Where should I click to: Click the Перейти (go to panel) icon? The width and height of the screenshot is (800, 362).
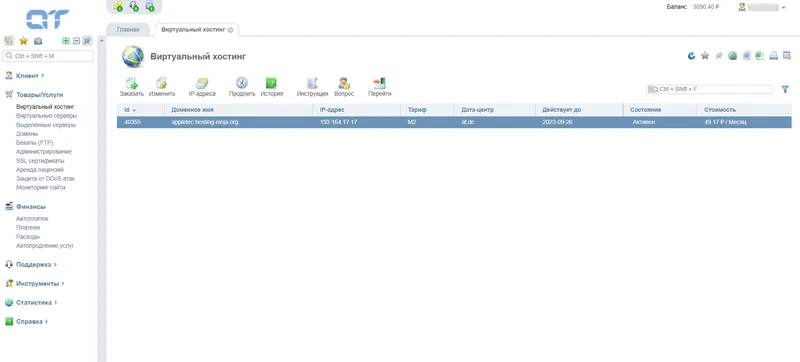pyautogui.click(x=380, y=84)
